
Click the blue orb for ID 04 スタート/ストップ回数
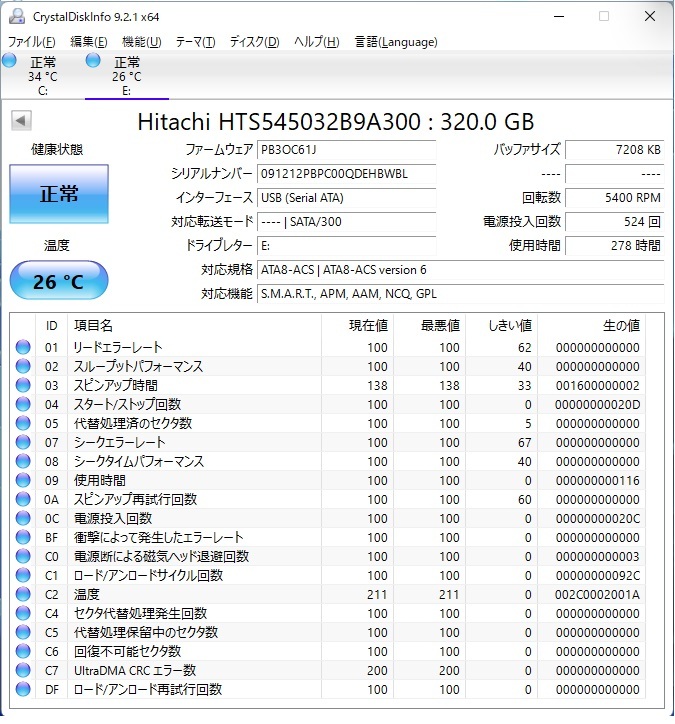[23, 404]
